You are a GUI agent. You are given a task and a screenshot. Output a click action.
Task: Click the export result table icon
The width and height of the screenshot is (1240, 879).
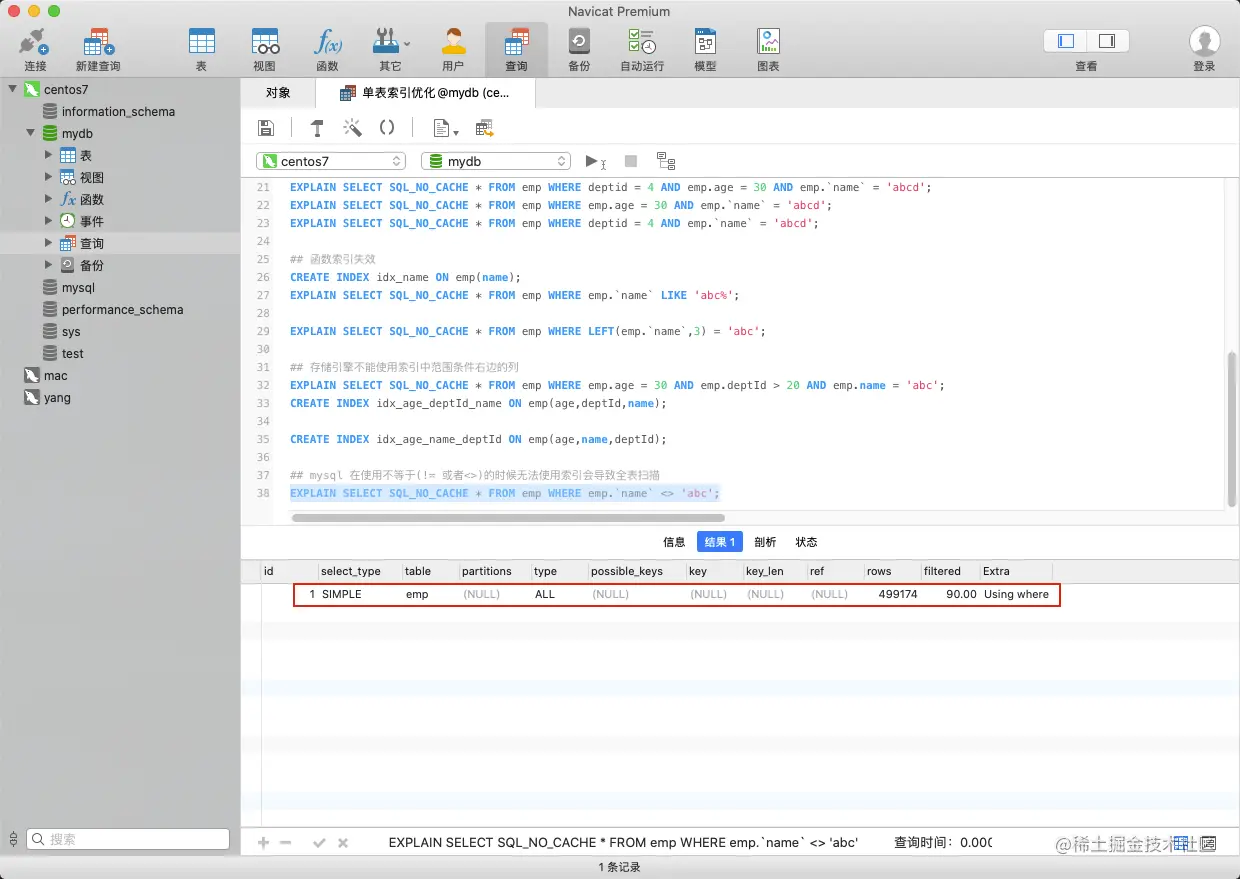[x=485, y=128]
